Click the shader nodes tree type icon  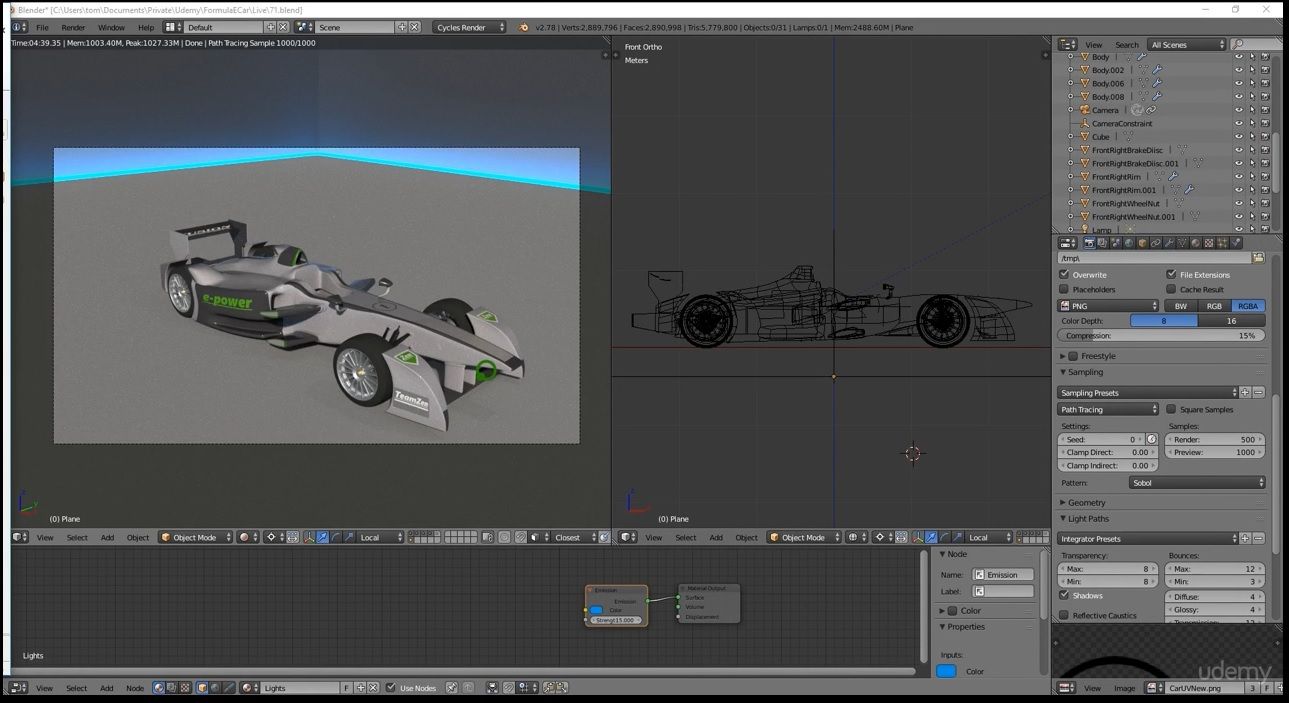coord(159,688)
